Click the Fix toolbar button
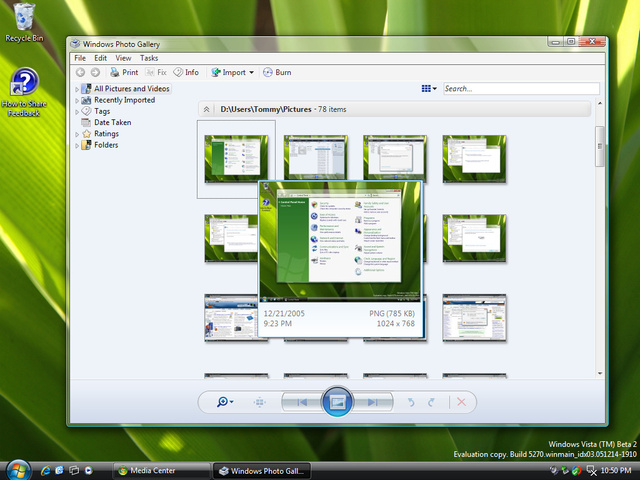The image size is (640, 480). [156, 72]
